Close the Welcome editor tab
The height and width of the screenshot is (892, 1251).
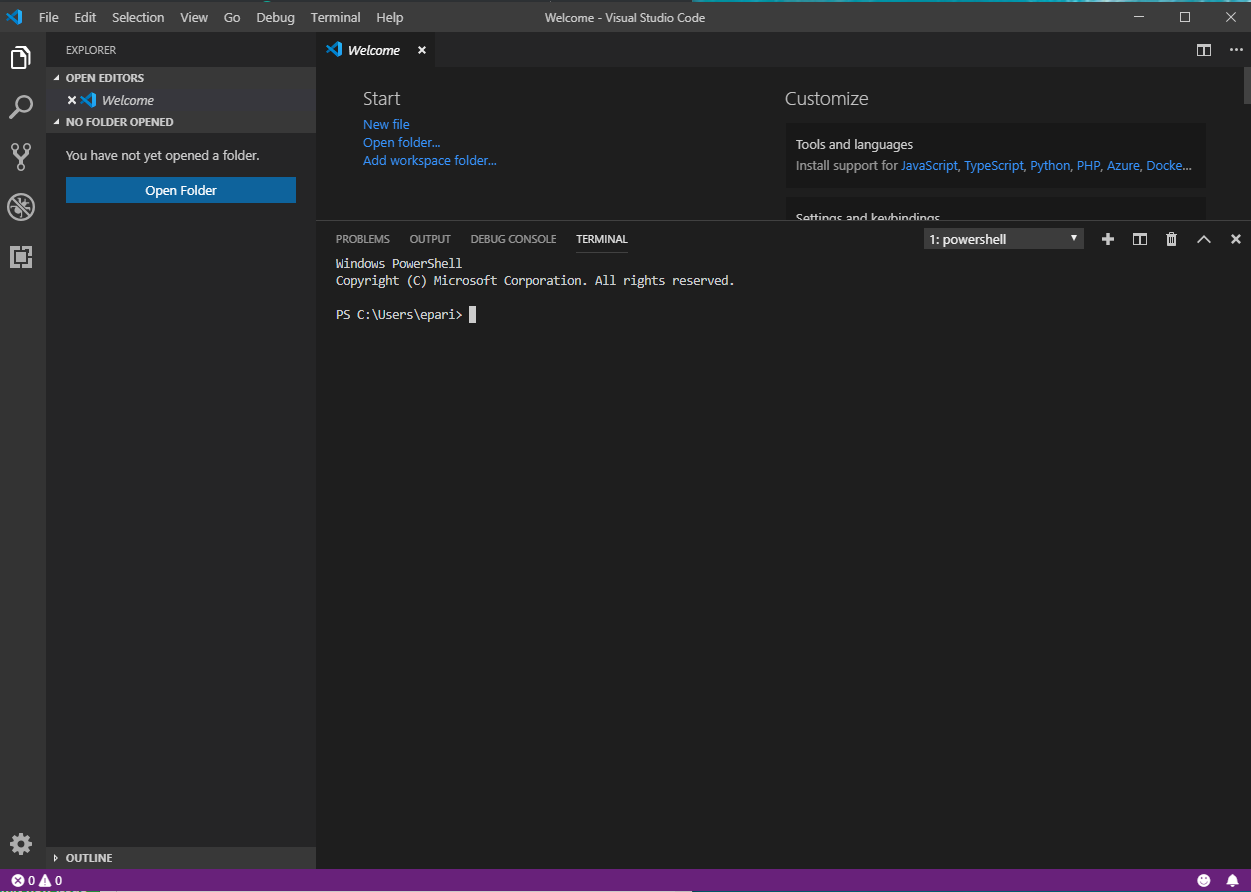point(422,50)
